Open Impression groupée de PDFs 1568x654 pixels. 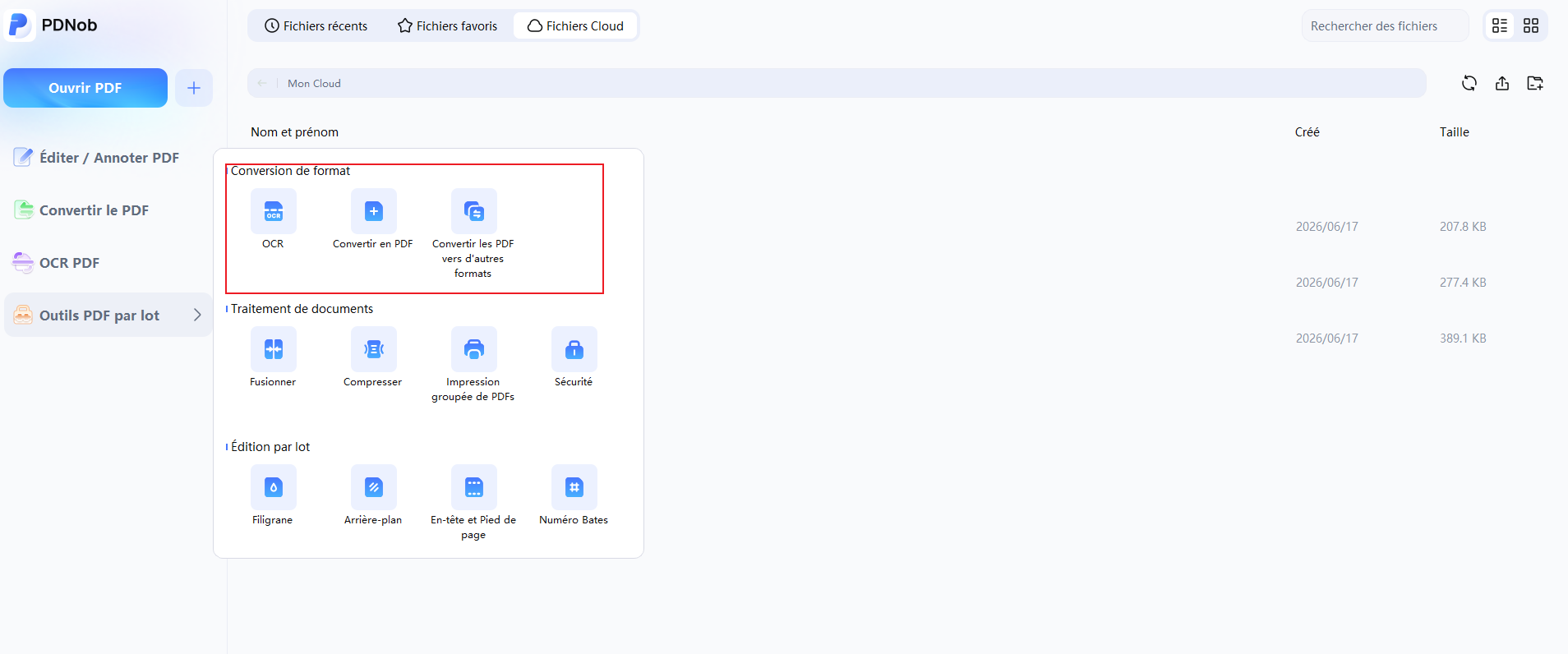pyautogui.click(x=474, y=349)
